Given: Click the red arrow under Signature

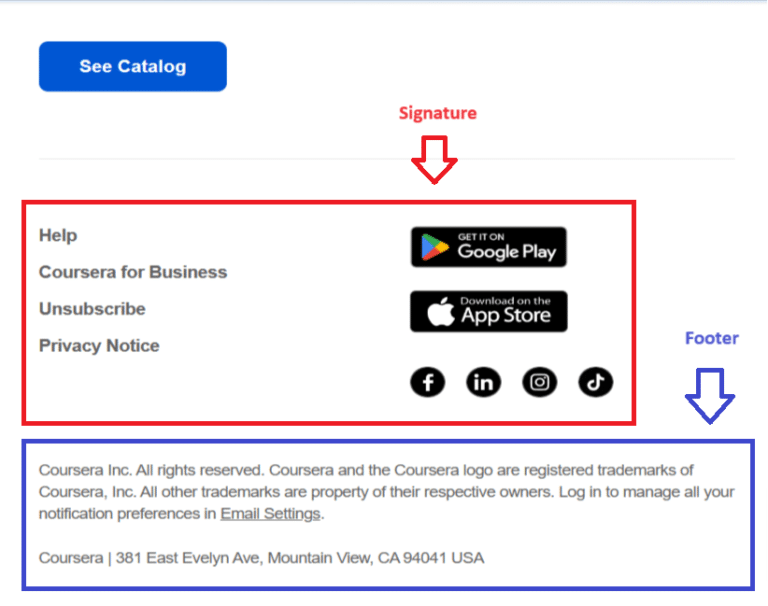Looking at the screenshot, I should 433,160.
